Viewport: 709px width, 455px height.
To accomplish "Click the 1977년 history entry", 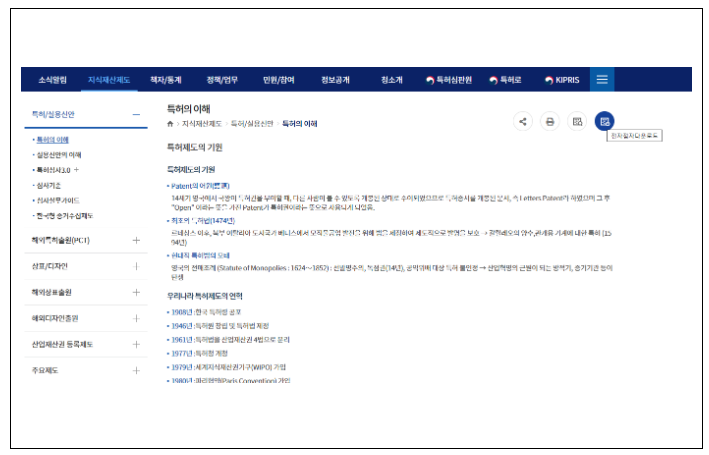I will [x=199, y=354].
